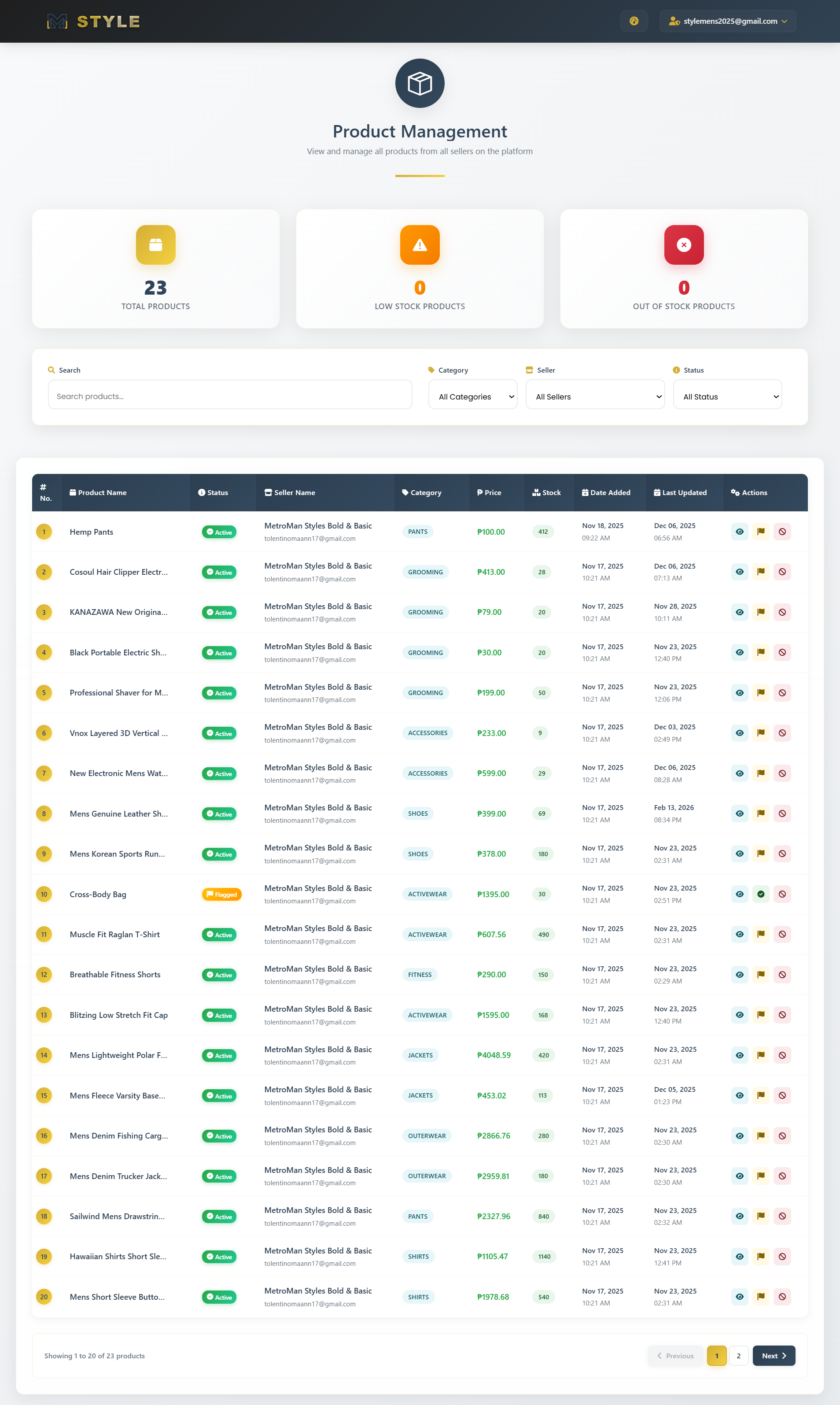The height and width of the screenshot is (1405, 840).
Task: View details of Hemp Pants product
Action: (x=739, y=531)
